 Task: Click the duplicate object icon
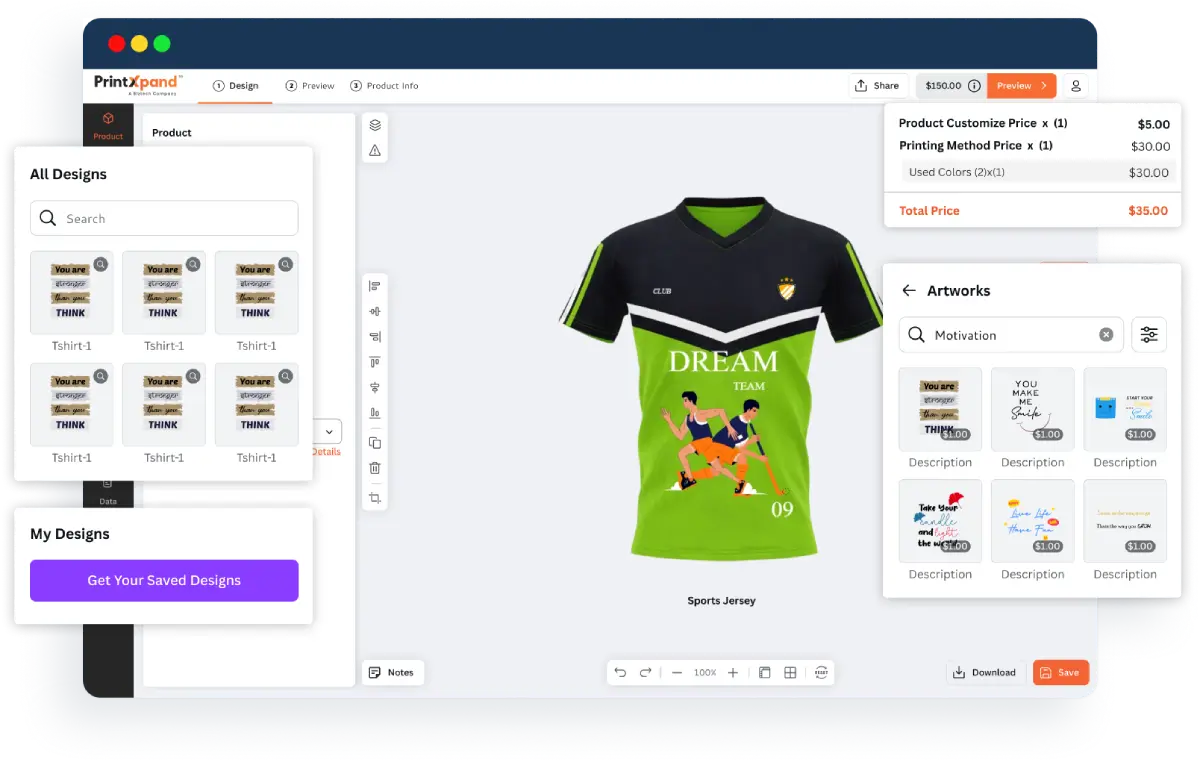375,443
